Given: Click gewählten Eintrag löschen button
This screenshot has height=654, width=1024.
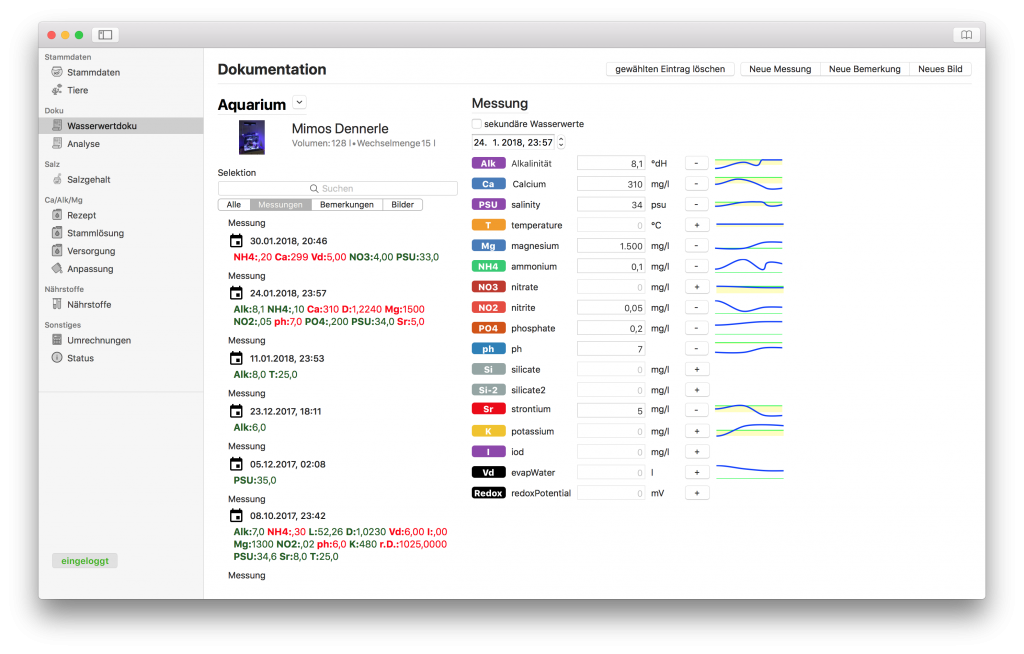Looking at the screenshot, I should pyautogui.click(x=670, y=69).
